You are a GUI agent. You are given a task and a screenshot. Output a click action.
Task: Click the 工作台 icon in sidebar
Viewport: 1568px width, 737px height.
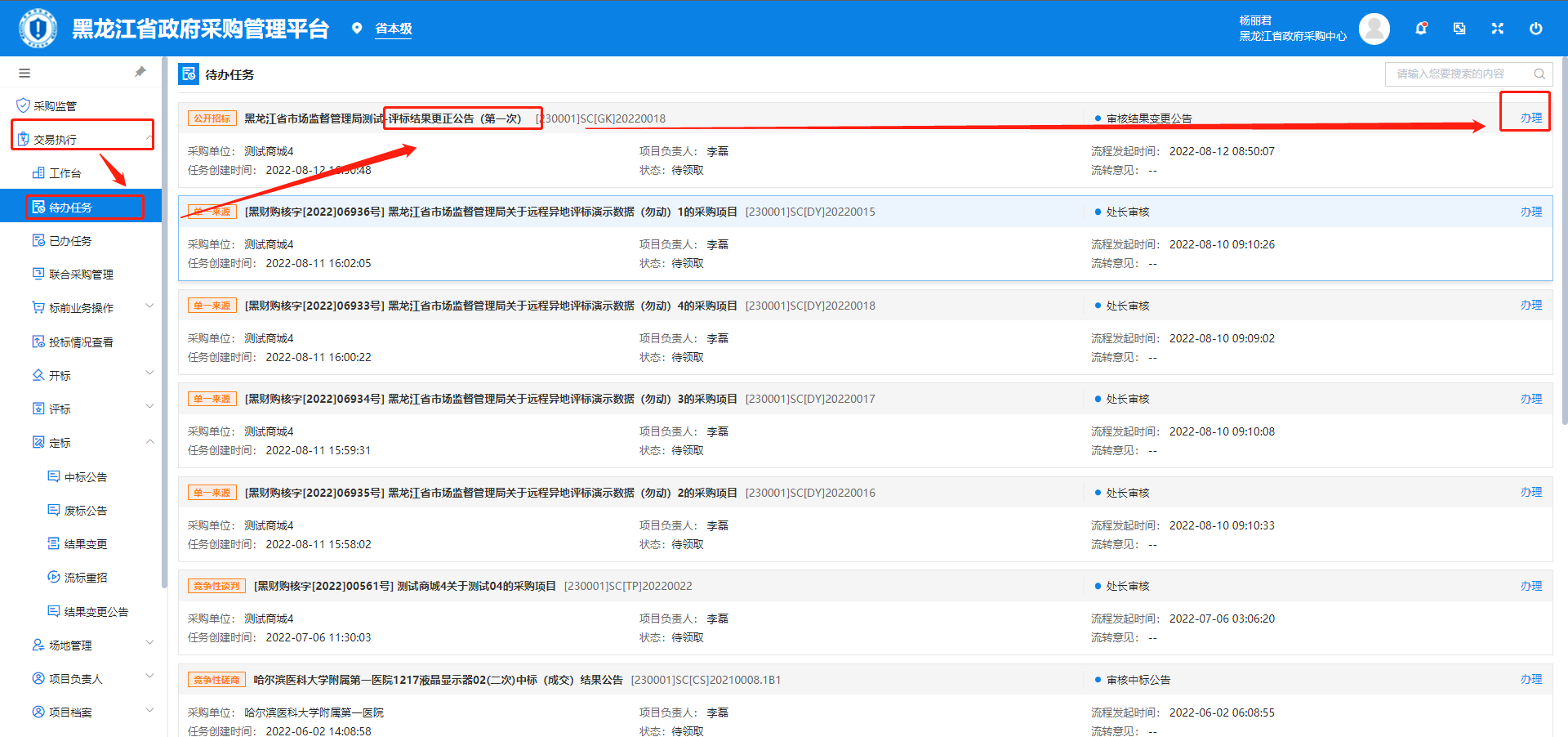tap(38, 172)
